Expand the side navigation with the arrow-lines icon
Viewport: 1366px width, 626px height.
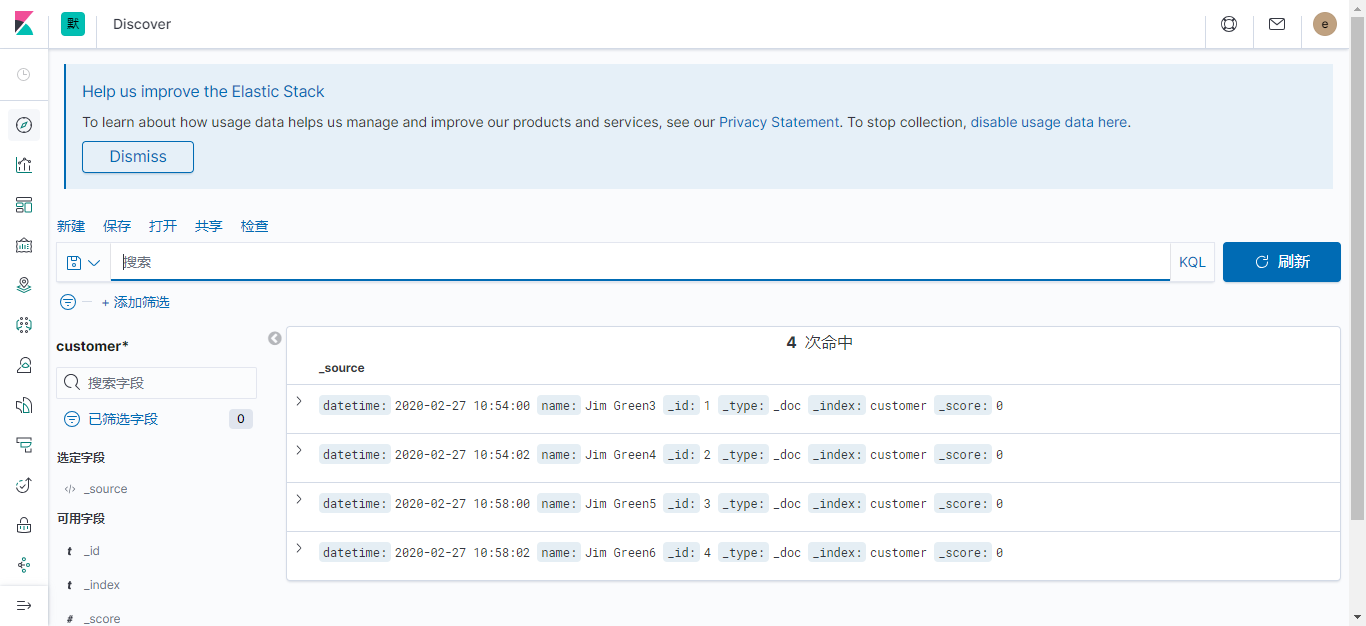24,606
